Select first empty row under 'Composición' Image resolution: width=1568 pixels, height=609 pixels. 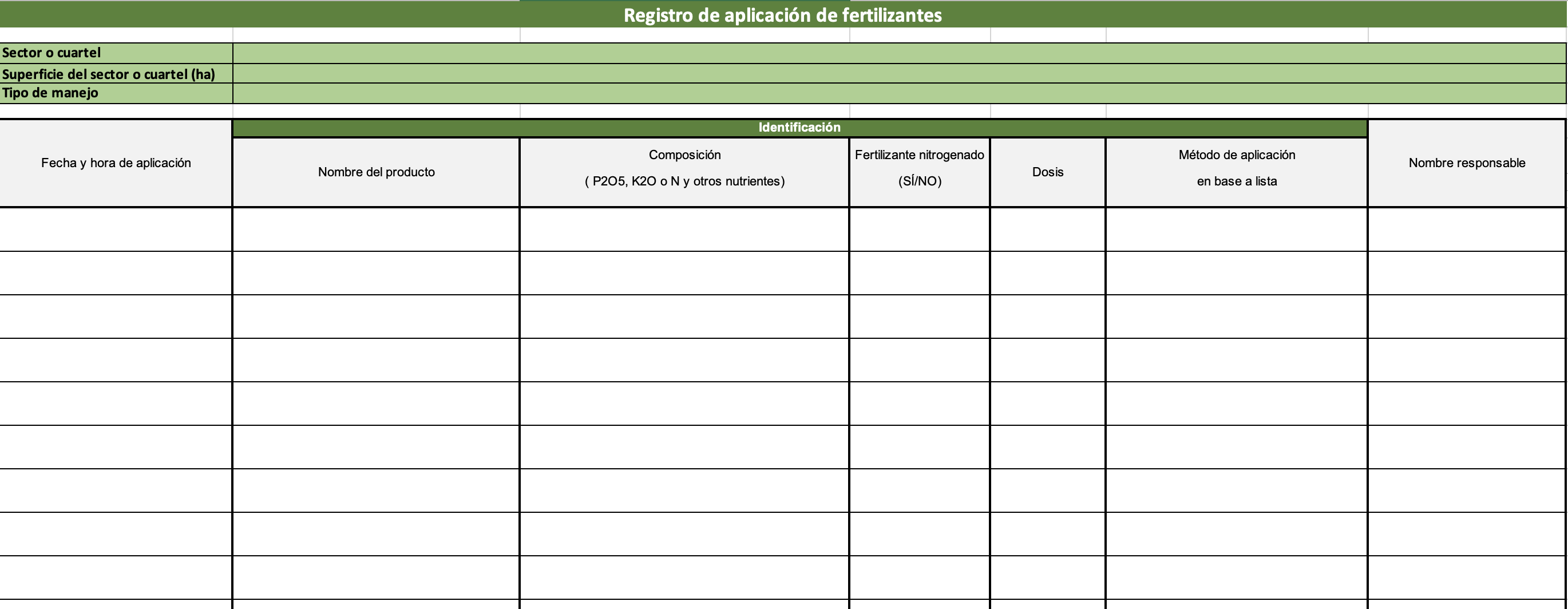coord(685,230)
